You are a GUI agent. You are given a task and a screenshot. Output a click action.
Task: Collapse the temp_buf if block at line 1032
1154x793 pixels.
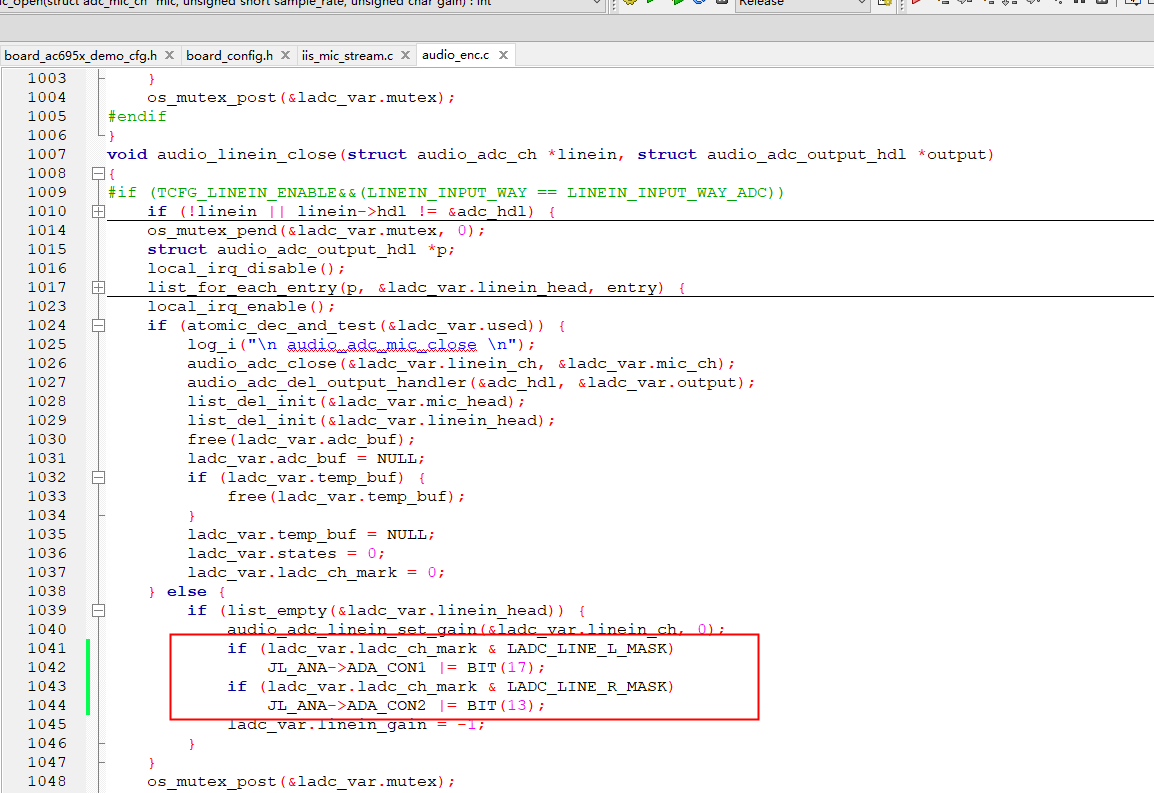tap(98, 477)
